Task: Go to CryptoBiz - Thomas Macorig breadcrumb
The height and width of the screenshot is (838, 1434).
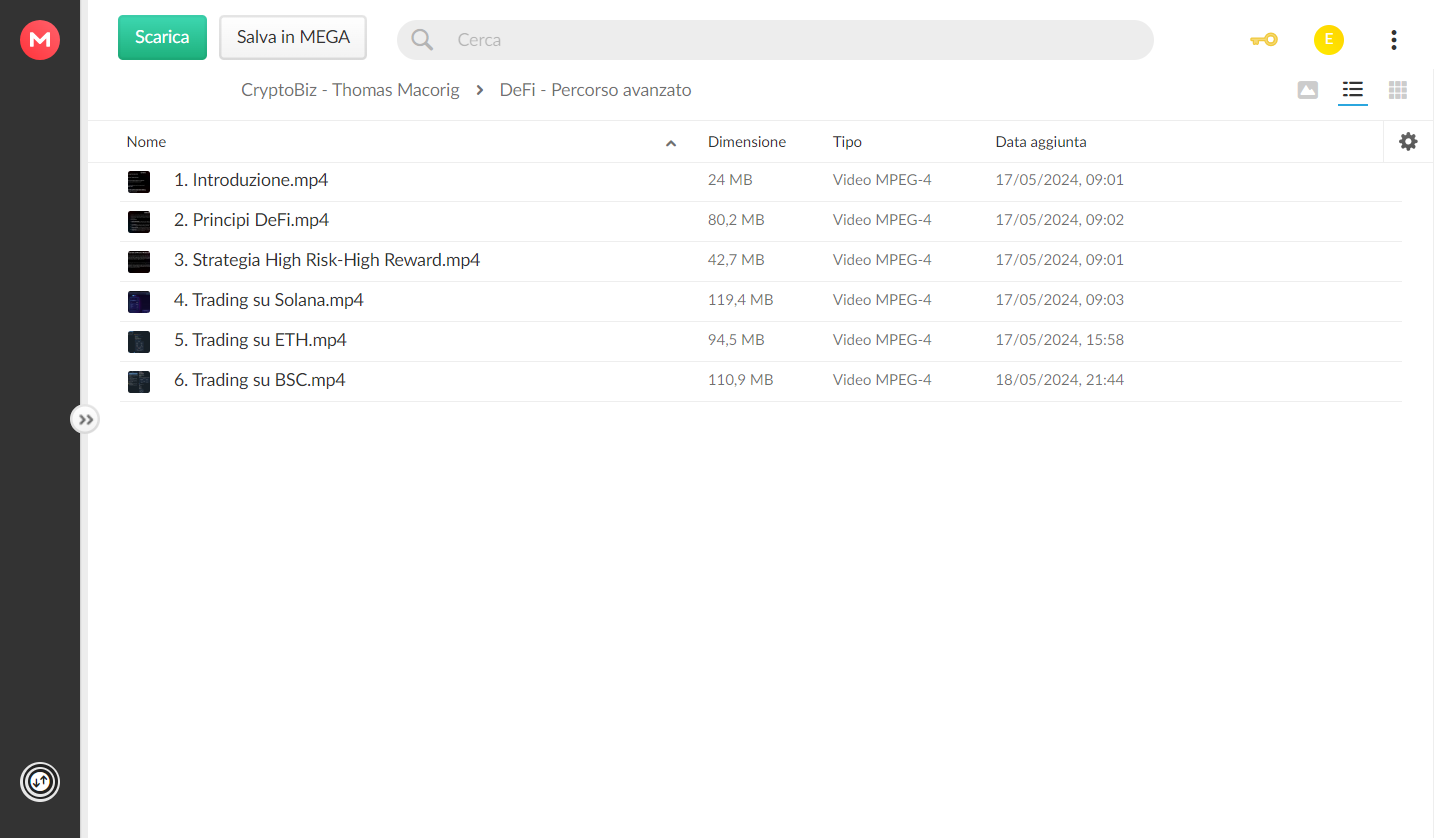Action: tap(350, 90)
